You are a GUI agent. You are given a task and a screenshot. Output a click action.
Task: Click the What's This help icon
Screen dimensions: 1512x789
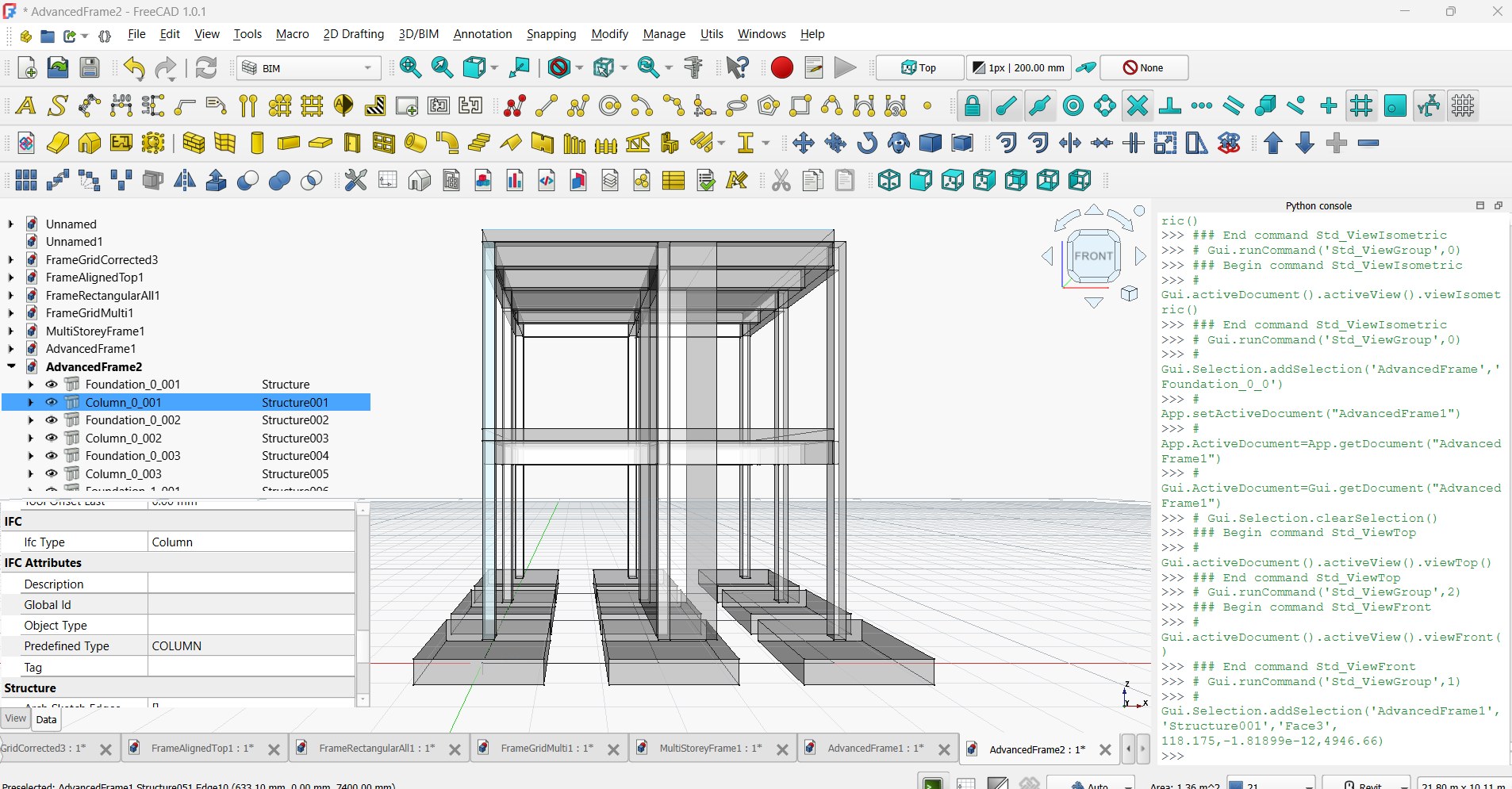pyautogui.click(x=738, y=68)
